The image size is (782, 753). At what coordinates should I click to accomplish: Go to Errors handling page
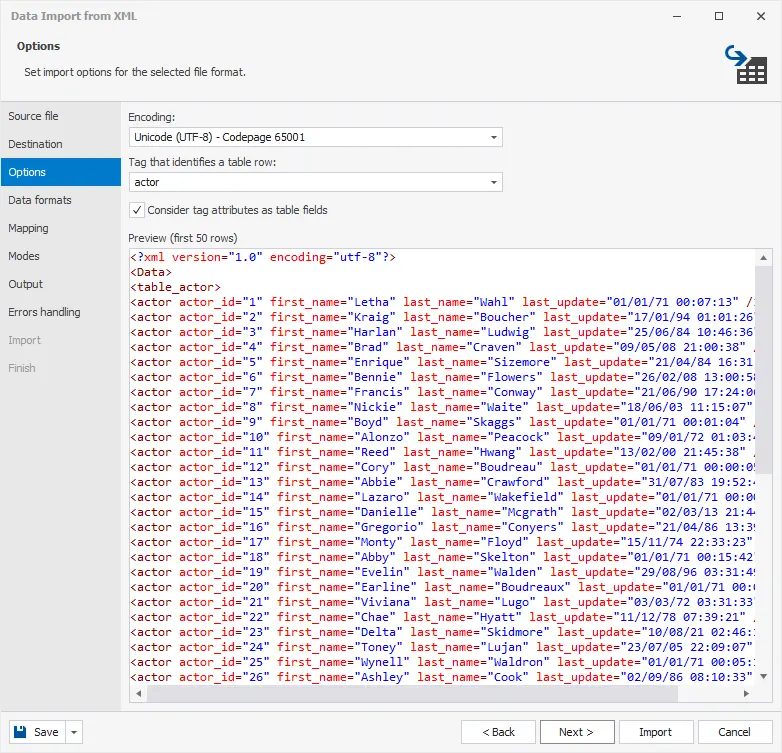(x=44, y=312)
